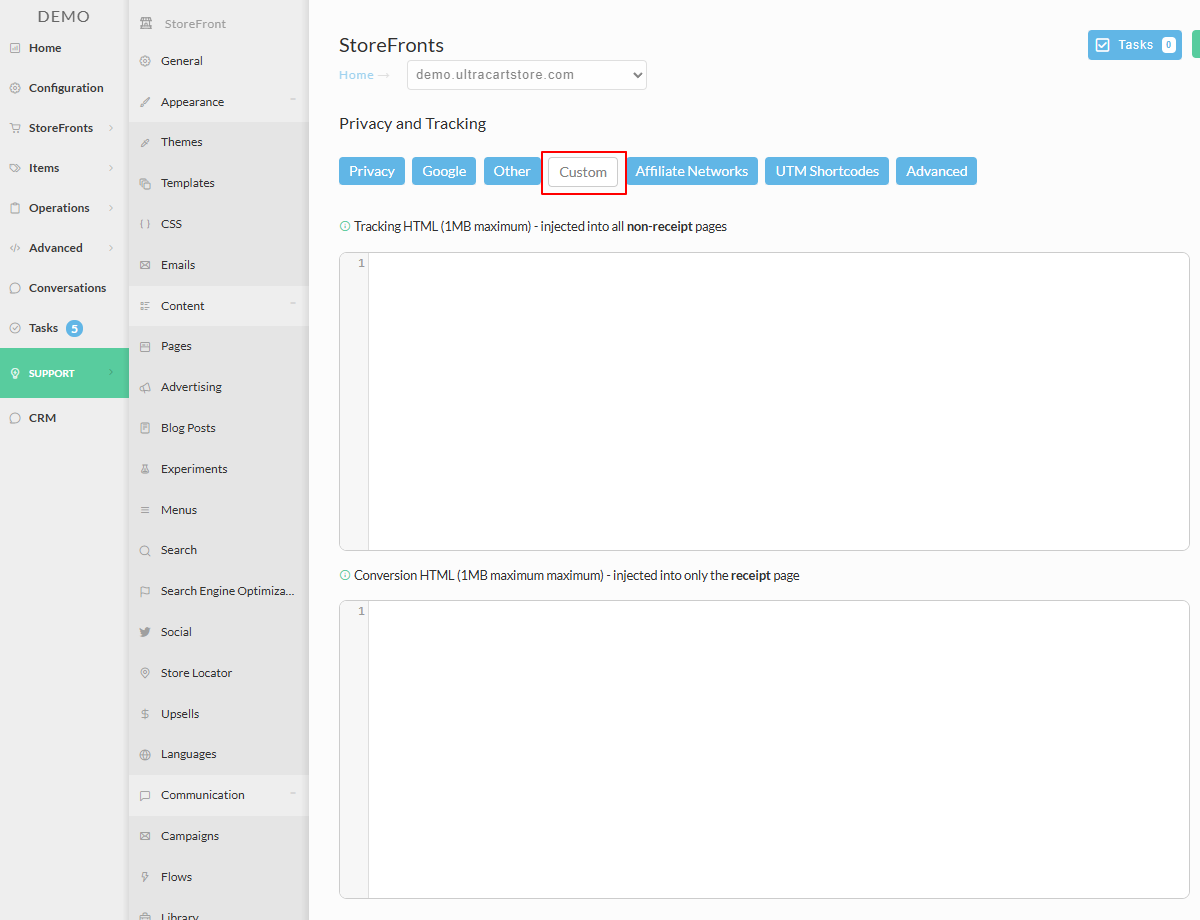
Task: Click the Items tag icon
Action: click(x=15, y=168)
